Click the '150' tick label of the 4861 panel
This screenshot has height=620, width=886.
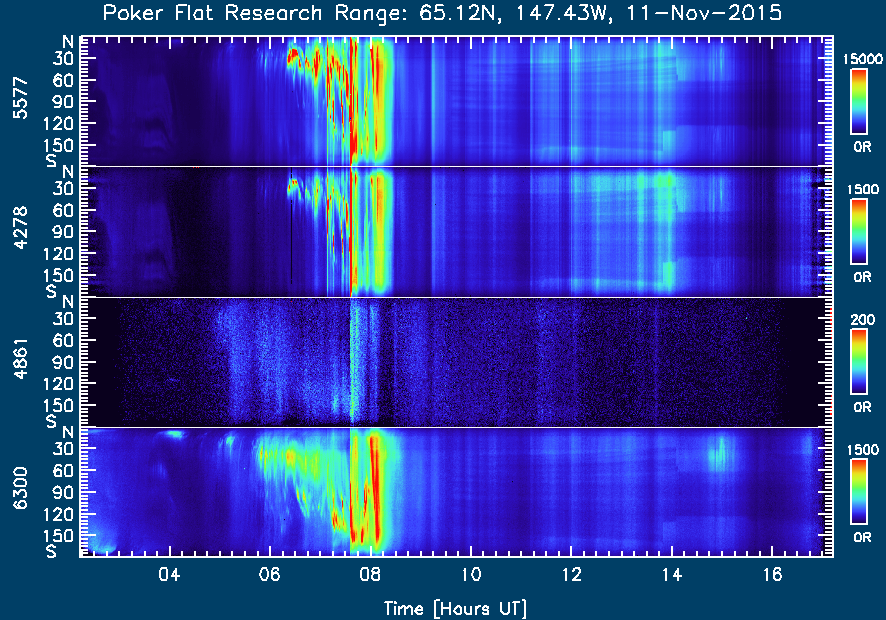[59, 406]
